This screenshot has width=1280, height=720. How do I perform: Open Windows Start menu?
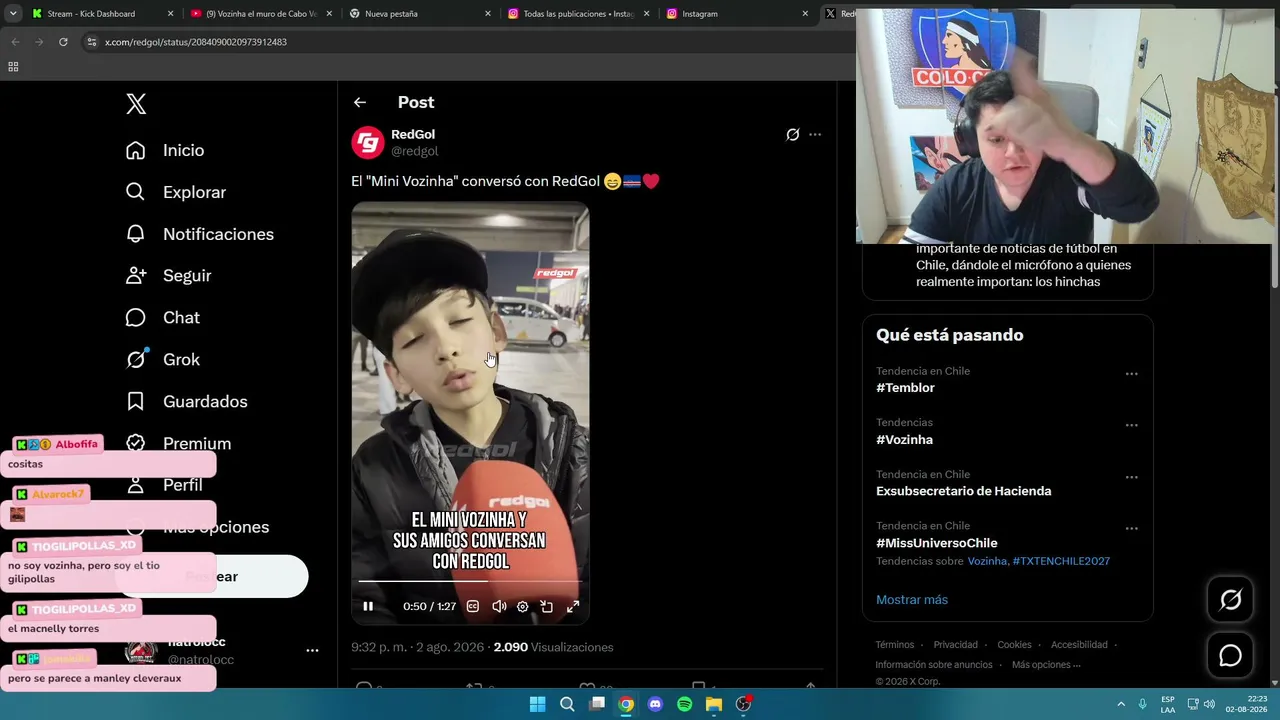(x=537, y=704)
